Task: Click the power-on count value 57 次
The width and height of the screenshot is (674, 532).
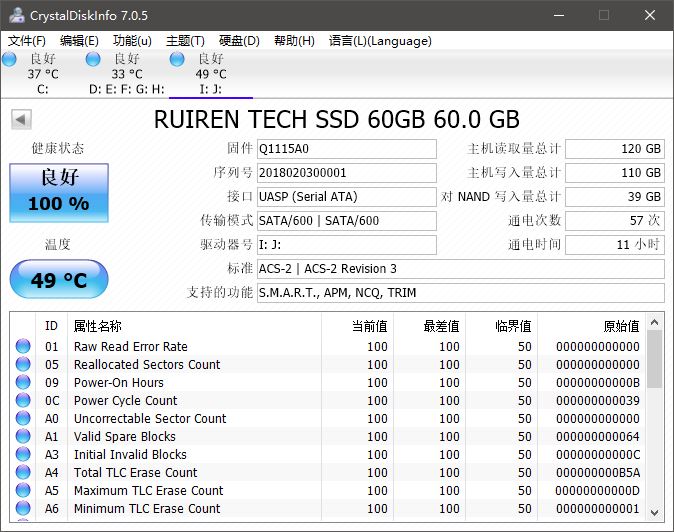Action: (615, 221)
